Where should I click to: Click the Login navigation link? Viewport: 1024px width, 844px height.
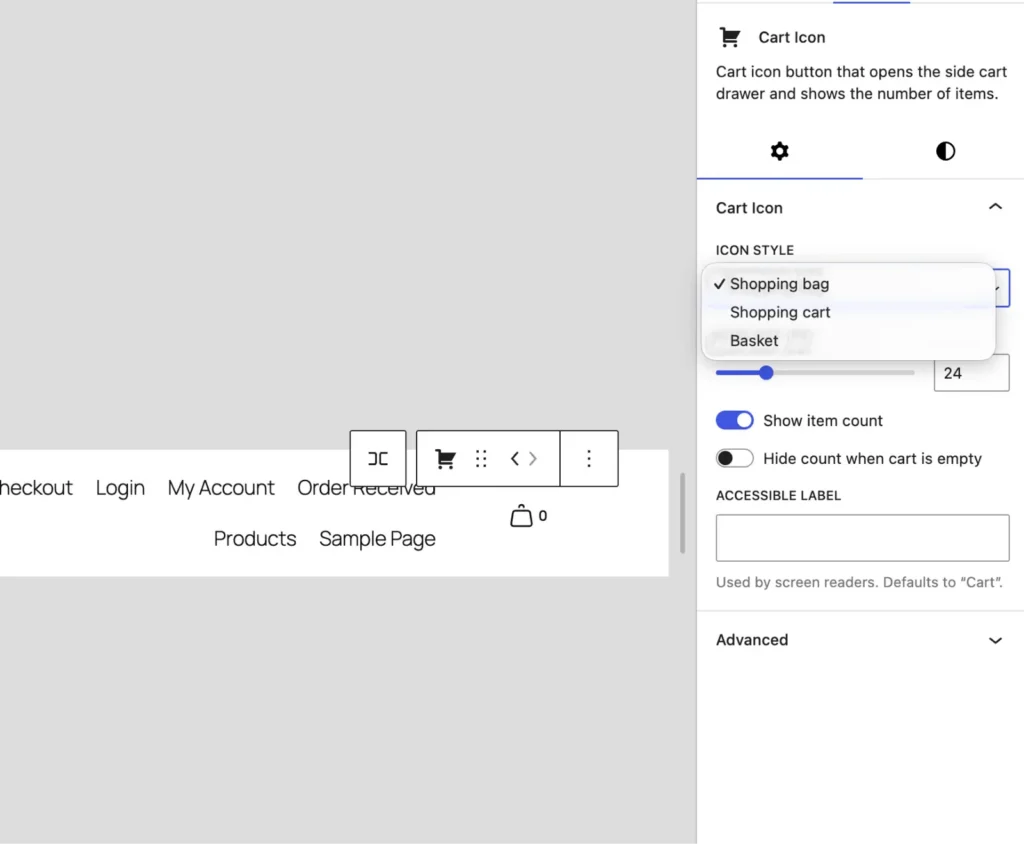(120, 488)
